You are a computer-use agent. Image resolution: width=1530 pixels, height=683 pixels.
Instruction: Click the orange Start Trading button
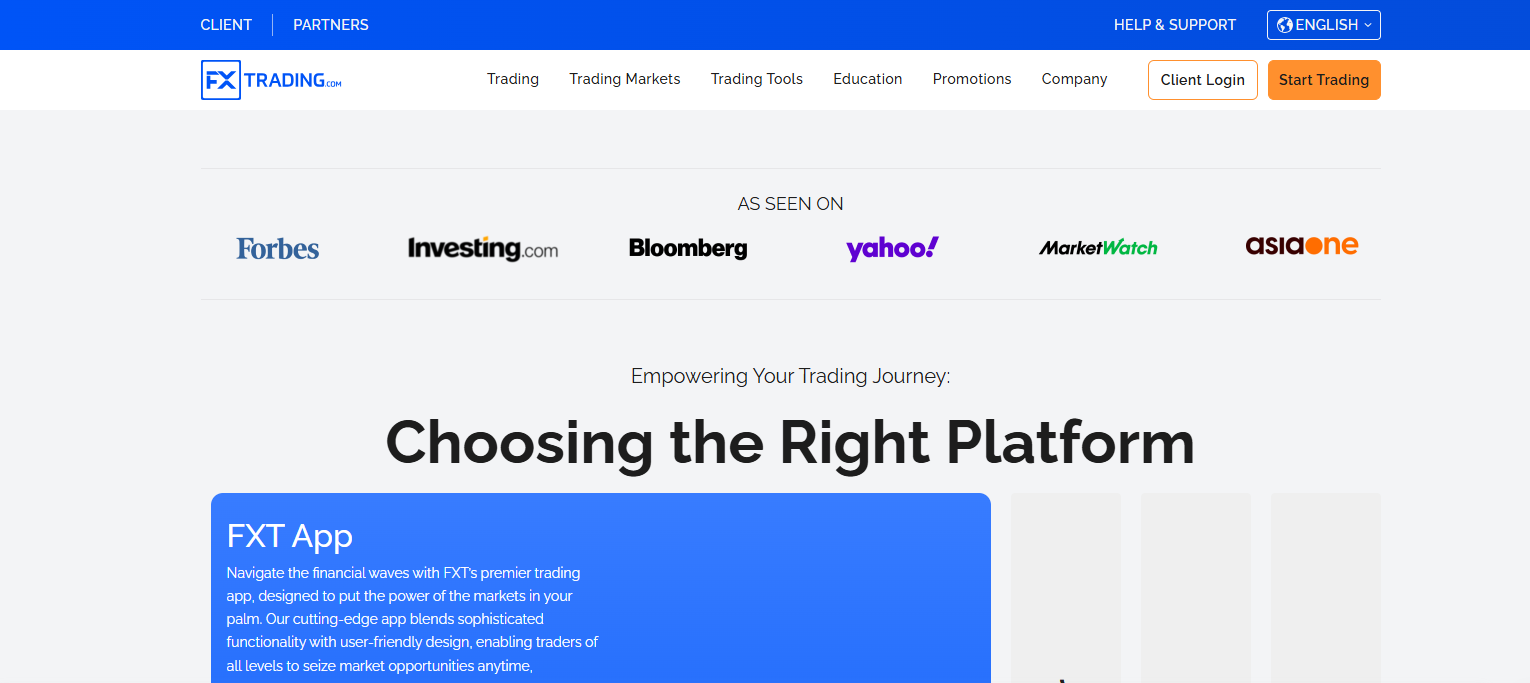(1324, 80)
